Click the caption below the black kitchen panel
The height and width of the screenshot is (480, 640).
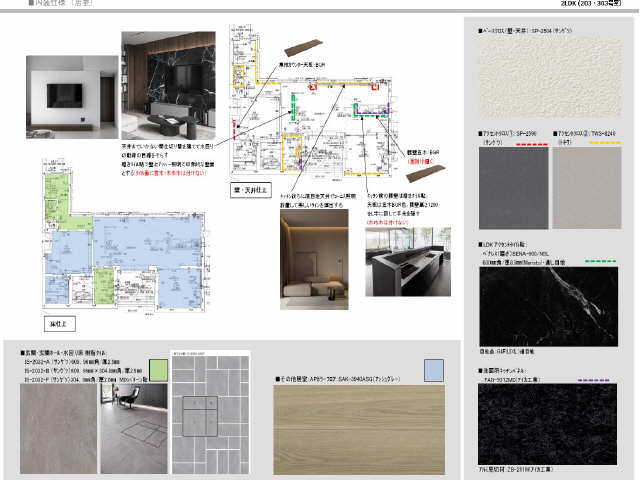(x=516, y=470)
